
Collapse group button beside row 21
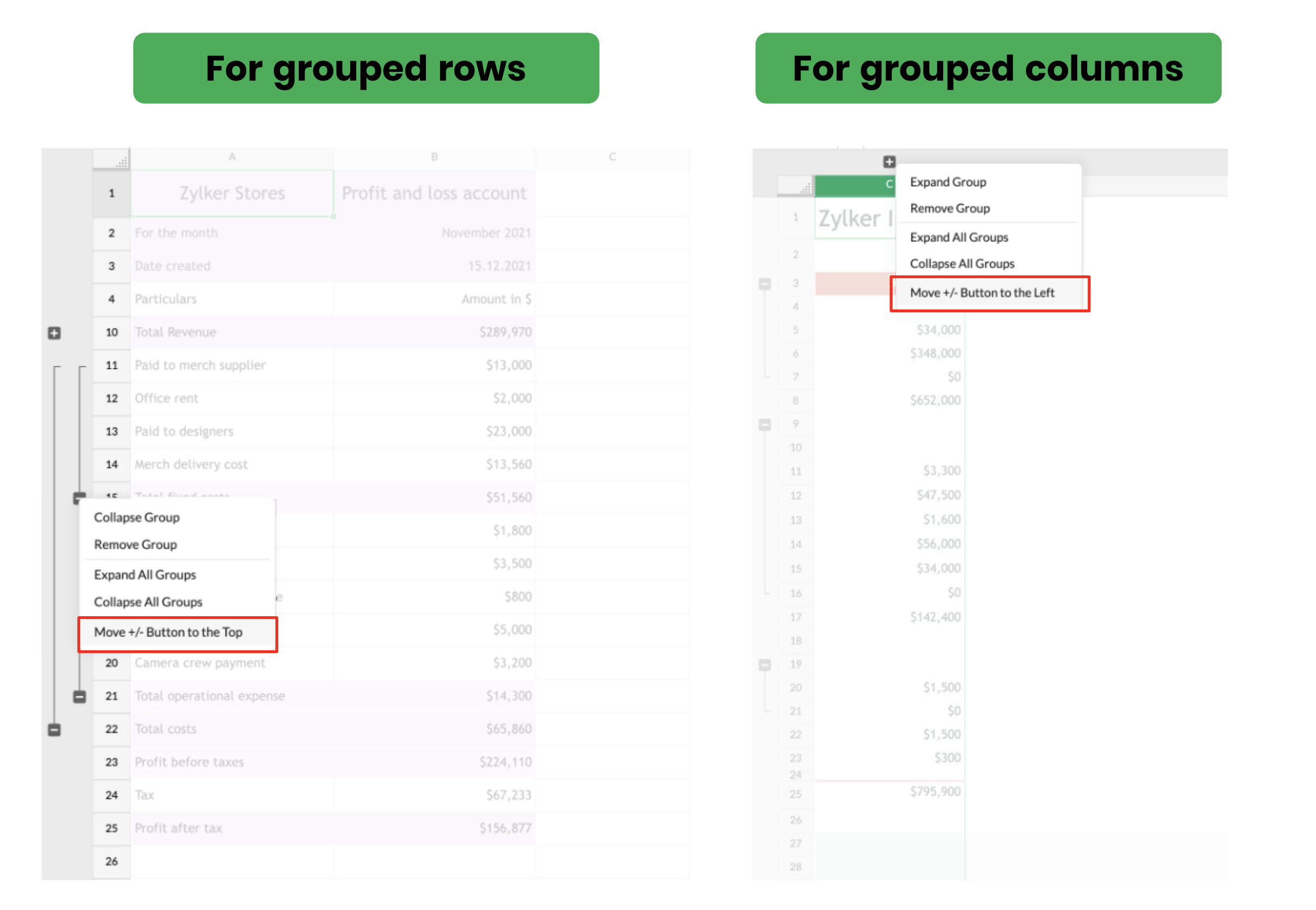tap(80, 696)
